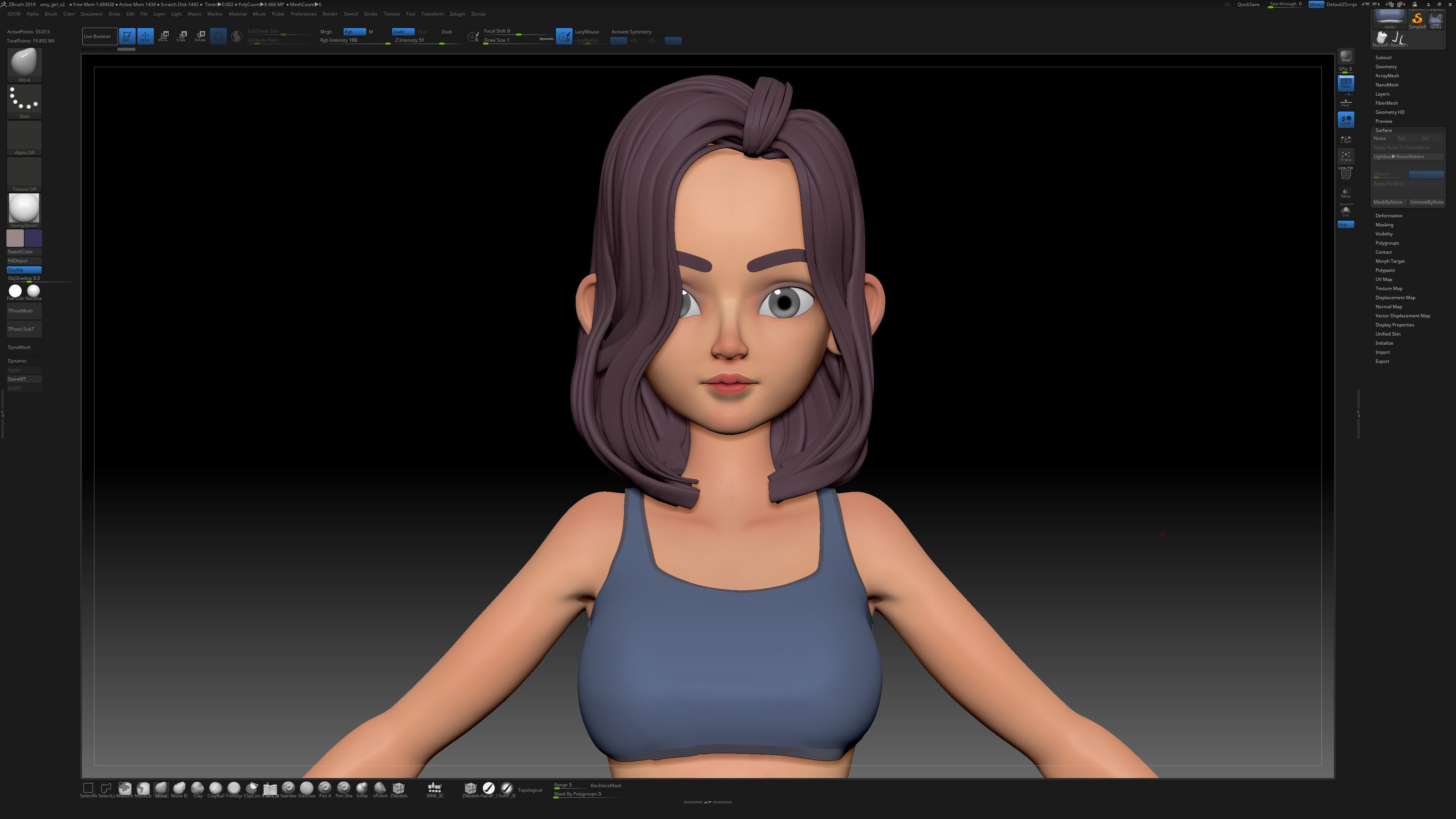Expand the ArrayMesh section
Image resolution: width=1456 pixels, height=819 pixels.
[x=1387, y=76]
